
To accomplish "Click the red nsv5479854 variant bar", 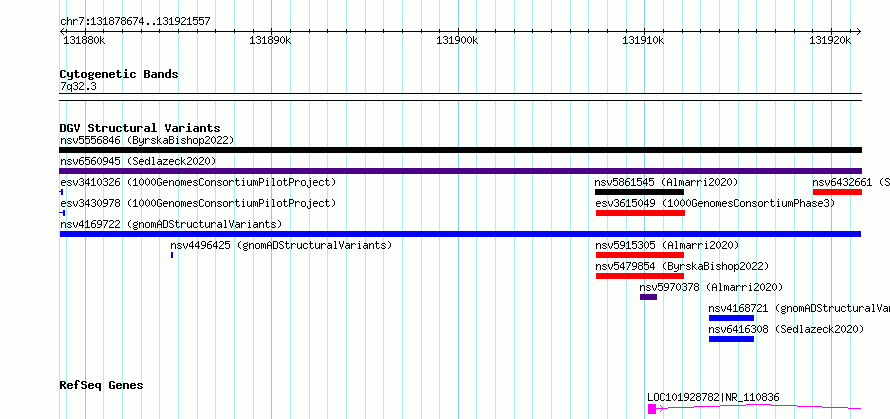I will pos(640,276).
